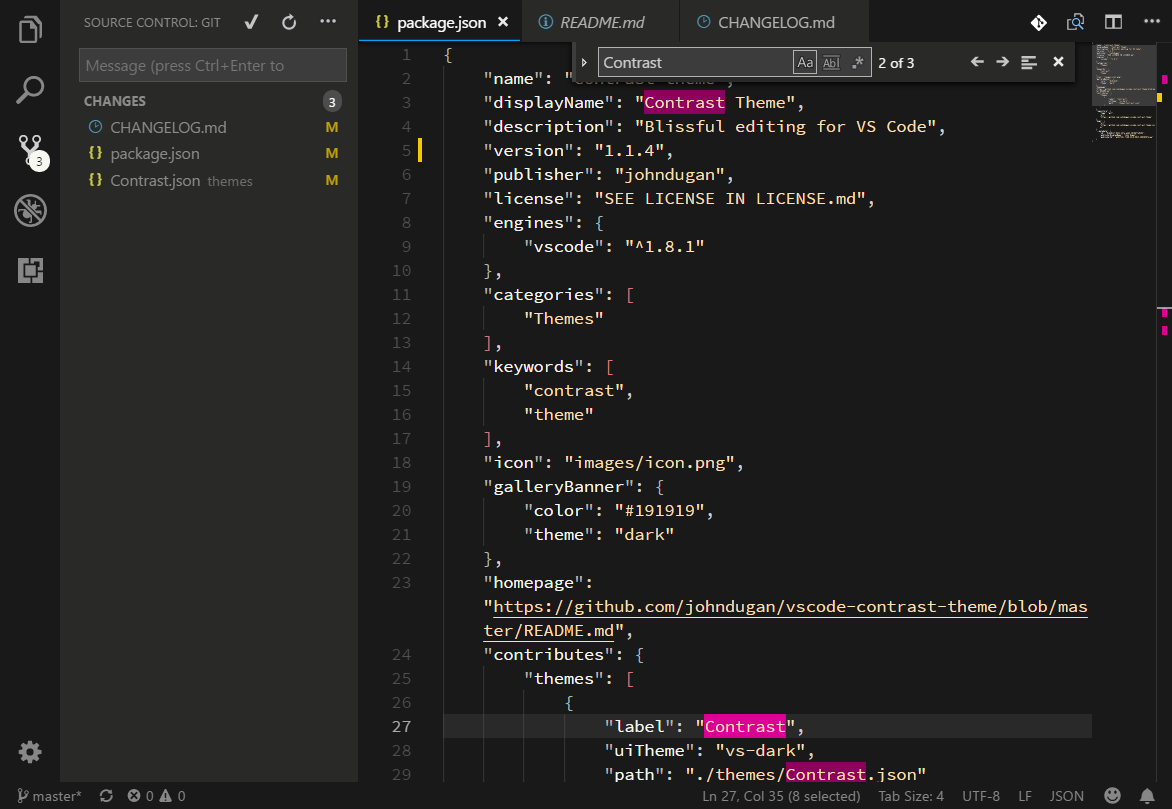Click line number 27 in gutter
Image resolution: width=1172 pixels, height=809 pixels.
(x=401, y=727)
